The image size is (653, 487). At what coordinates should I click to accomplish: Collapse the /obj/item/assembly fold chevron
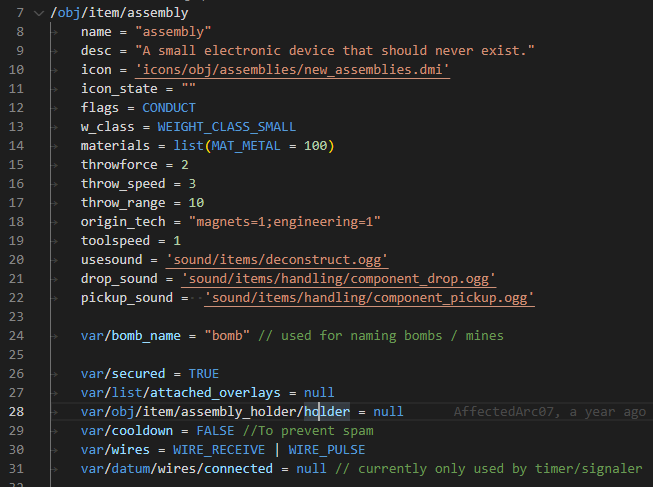(38, 12)
